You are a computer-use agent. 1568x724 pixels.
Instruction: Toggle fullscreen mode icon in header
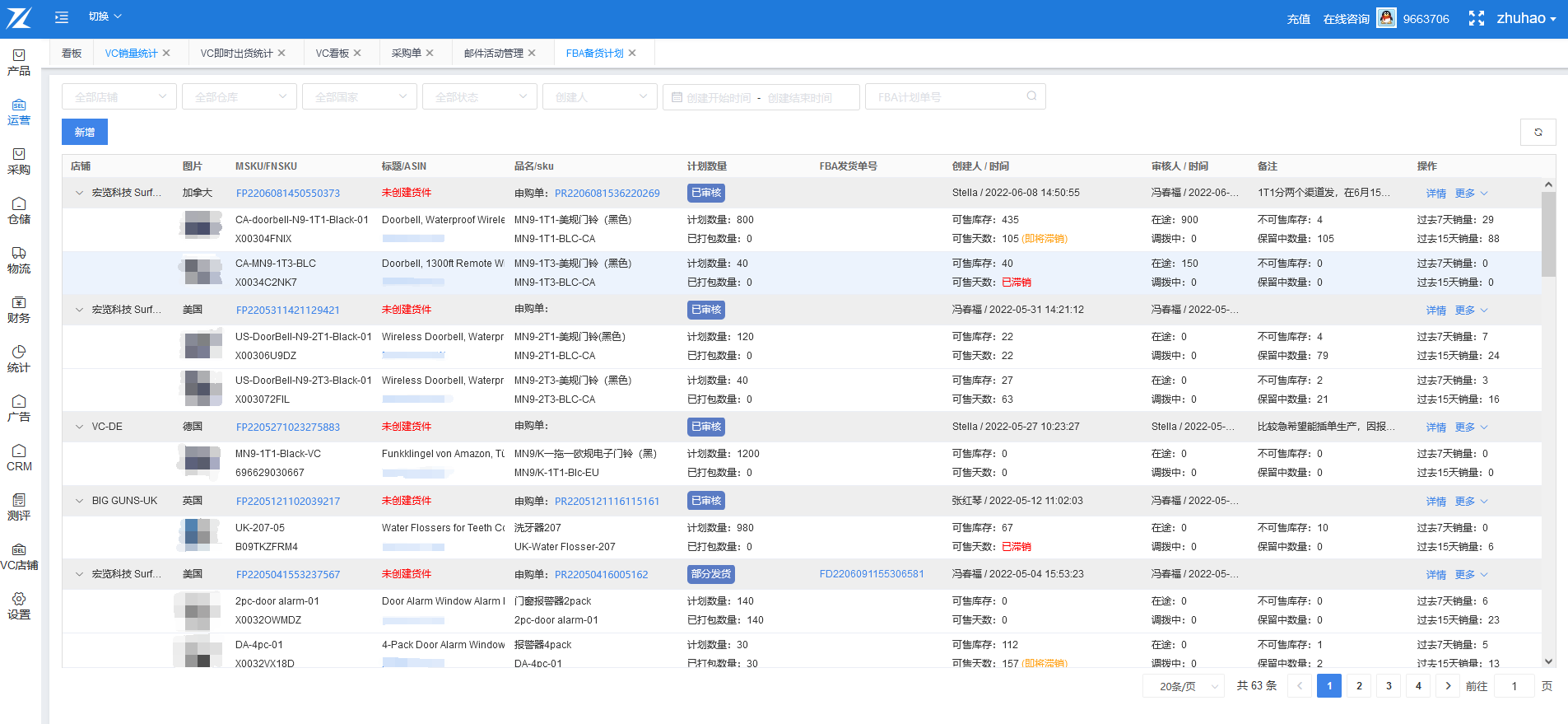coord(1477,18)
